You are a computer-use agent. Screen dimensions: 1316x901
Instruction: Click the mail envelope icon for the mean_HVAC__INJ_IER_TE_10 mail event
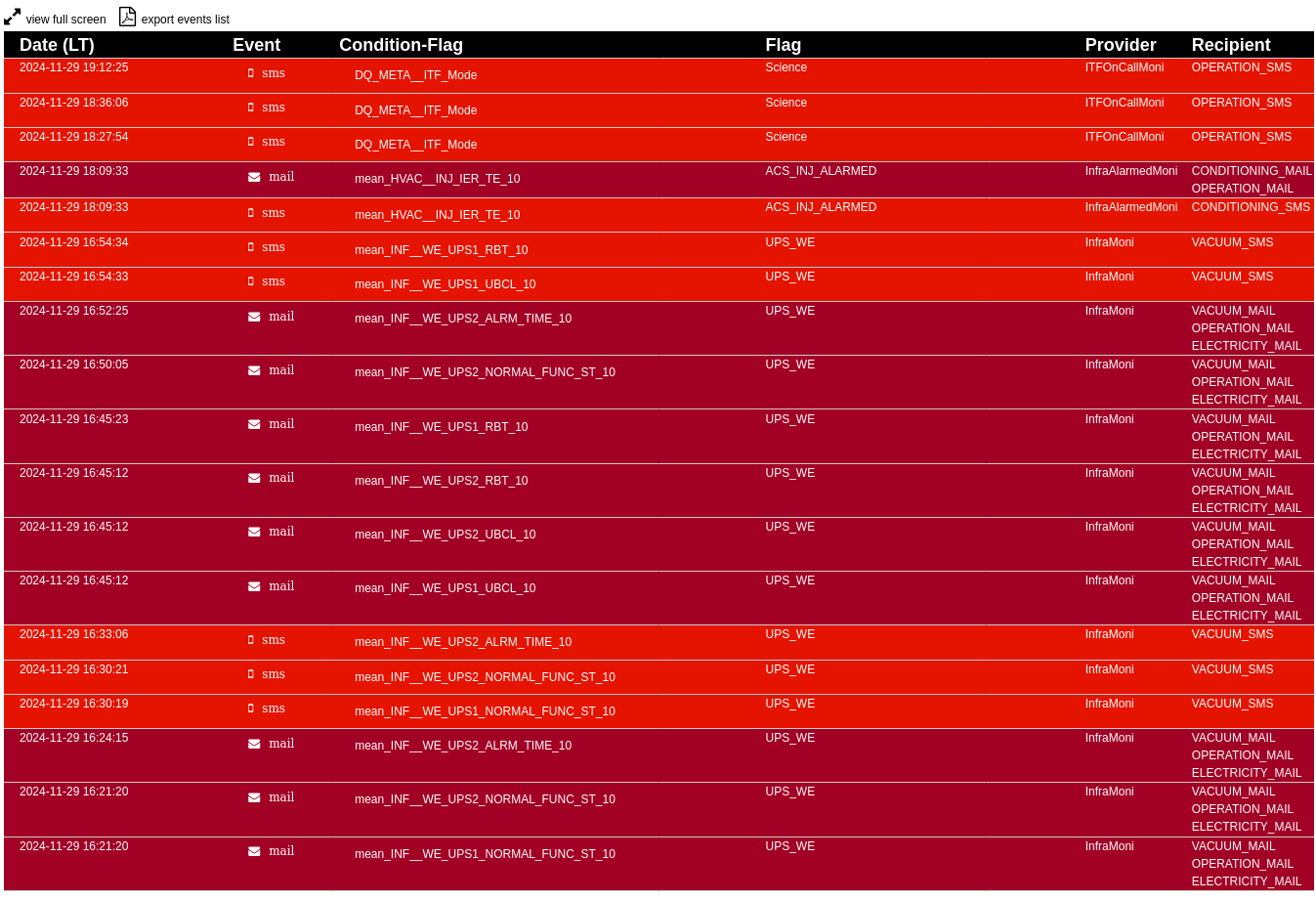pyautogui.click(x=254, y=177)
